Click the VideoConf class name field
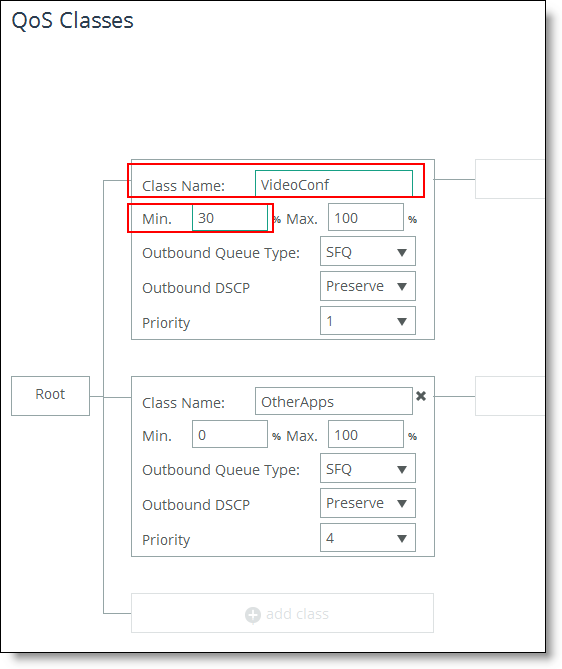This screenshot has height=669, width=562. [x=334, y=184]
